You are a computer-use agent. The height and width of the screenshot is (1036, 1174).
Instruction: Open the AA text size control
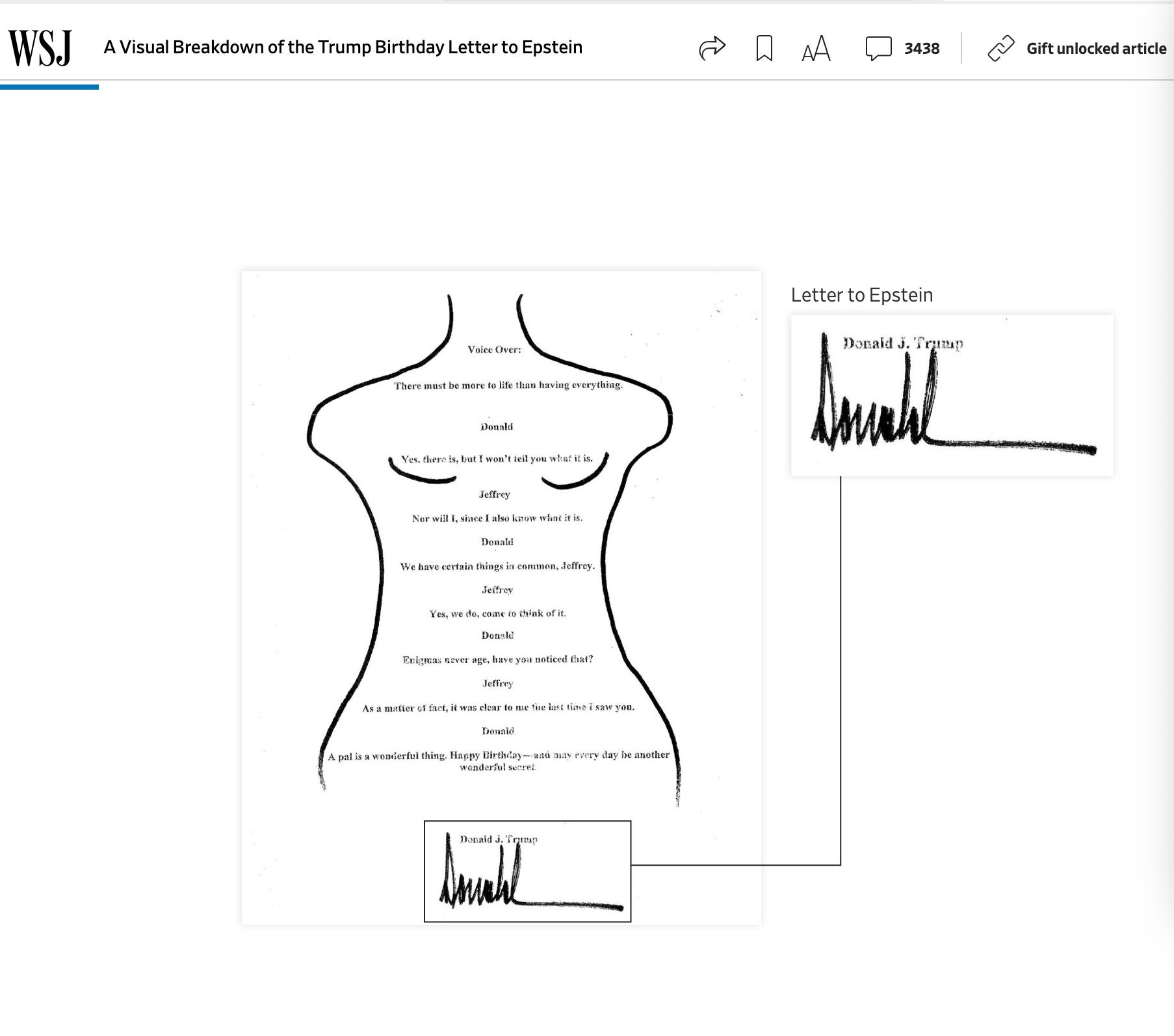click(x=816, y=49)
